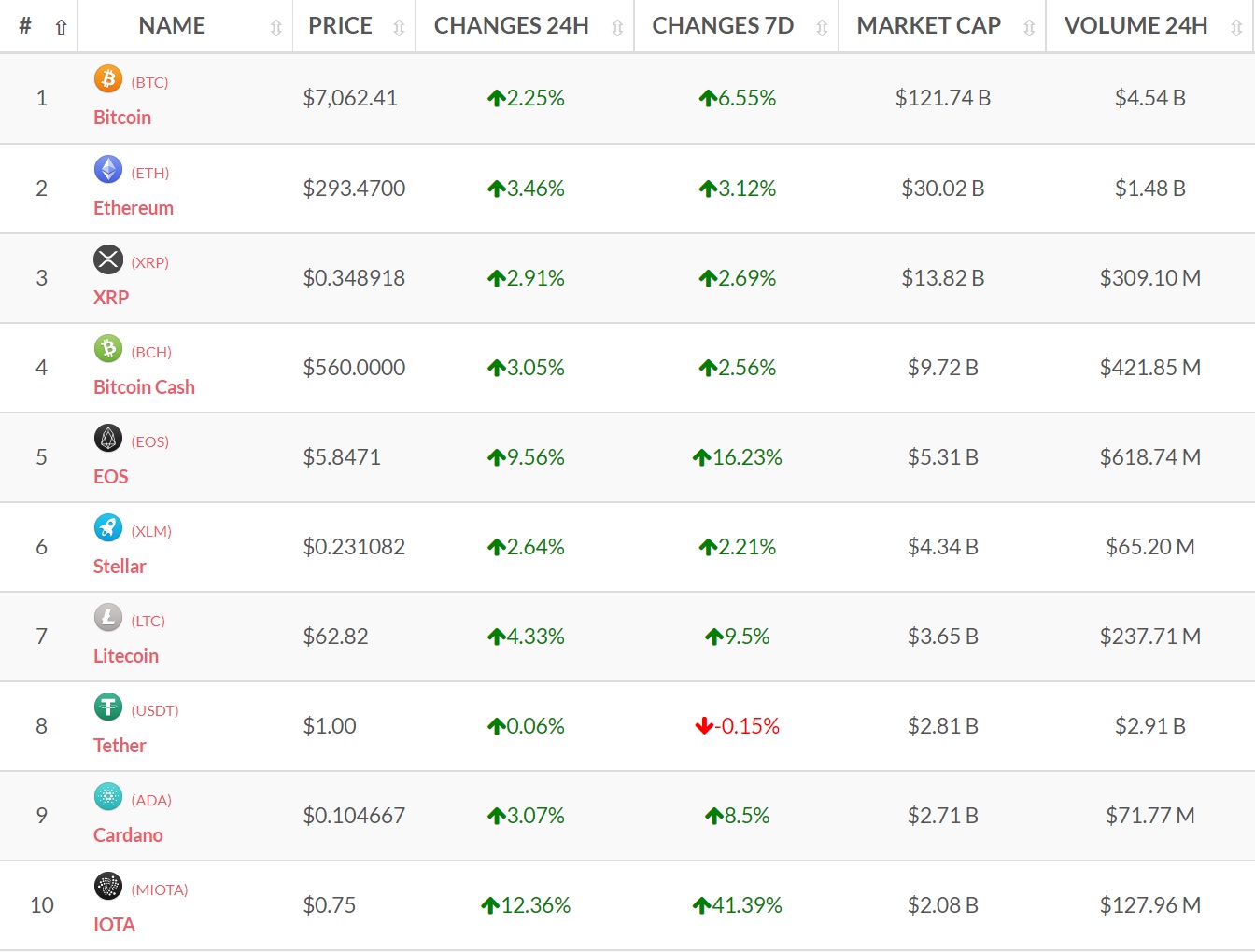1255x952 pixels.
Task: Select Bitcoin price $7,062.41
Action: 350,98
